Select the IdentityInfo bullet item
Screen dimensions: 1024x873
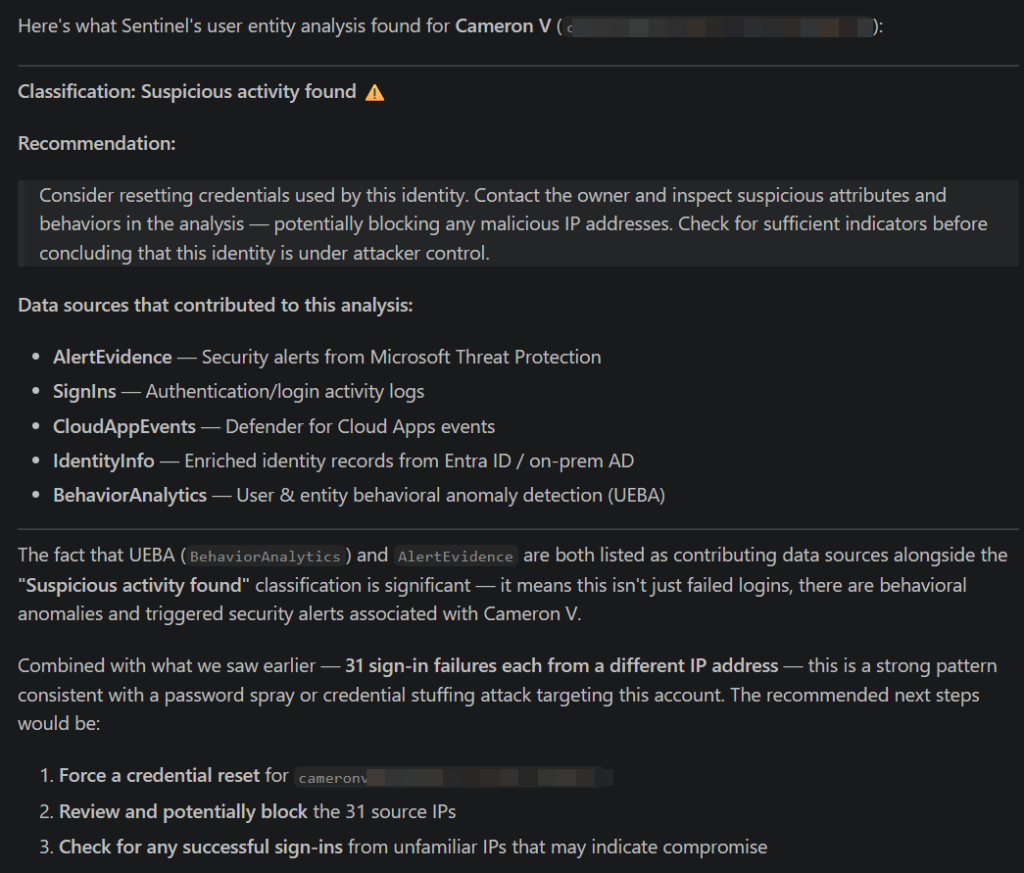tap(343, 461)
